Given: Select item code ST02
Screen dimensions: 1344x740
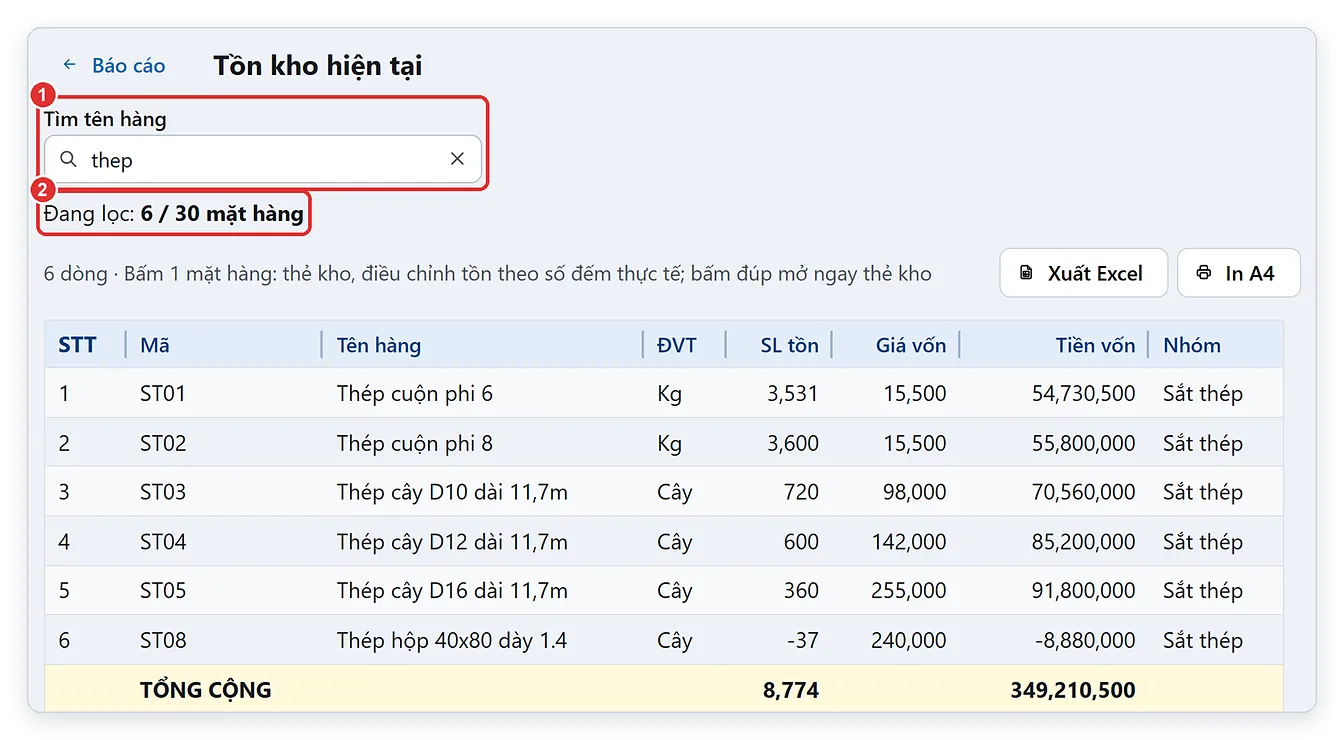Looking at the screenshot, I should pyautogui.click(x=163, y=443).
